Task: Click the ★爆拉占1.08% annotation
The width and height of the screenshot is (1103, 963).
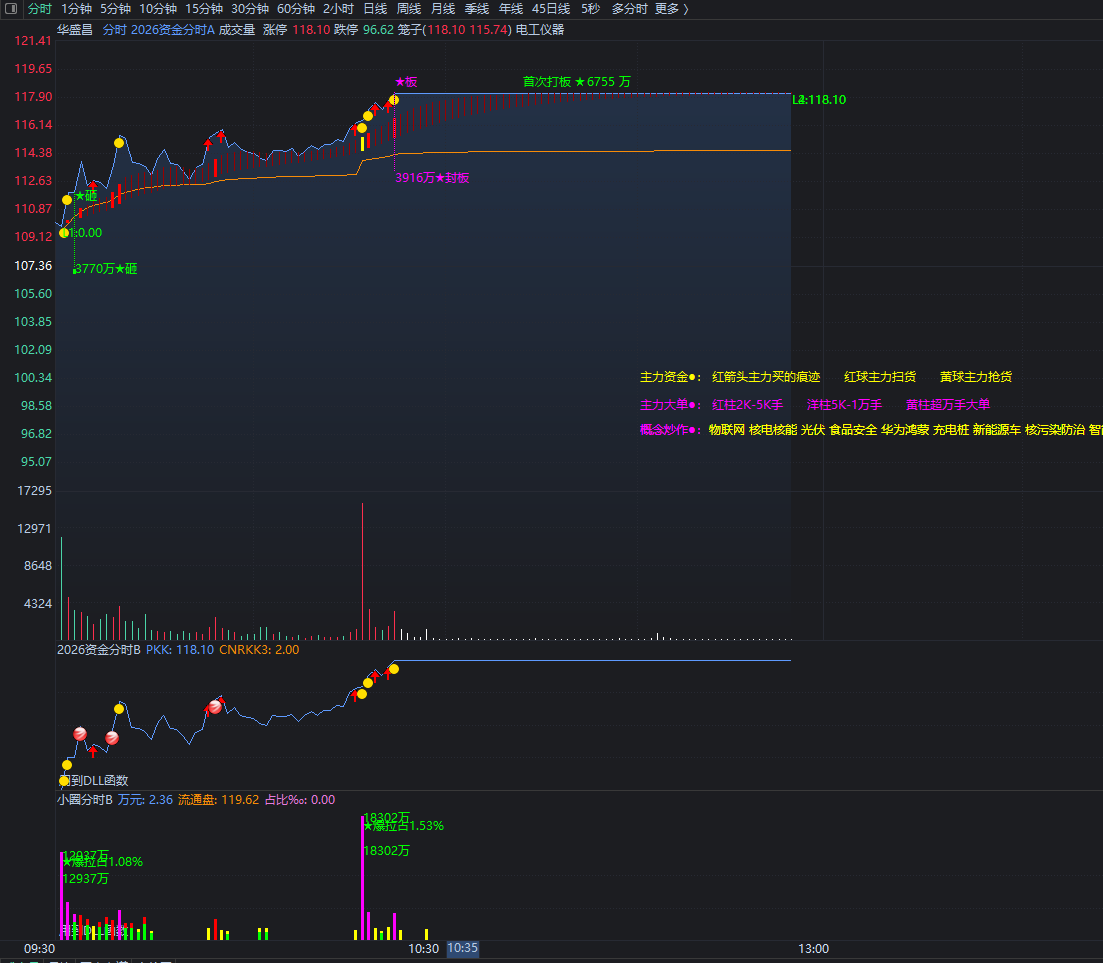Action: [x=102, y=862]
